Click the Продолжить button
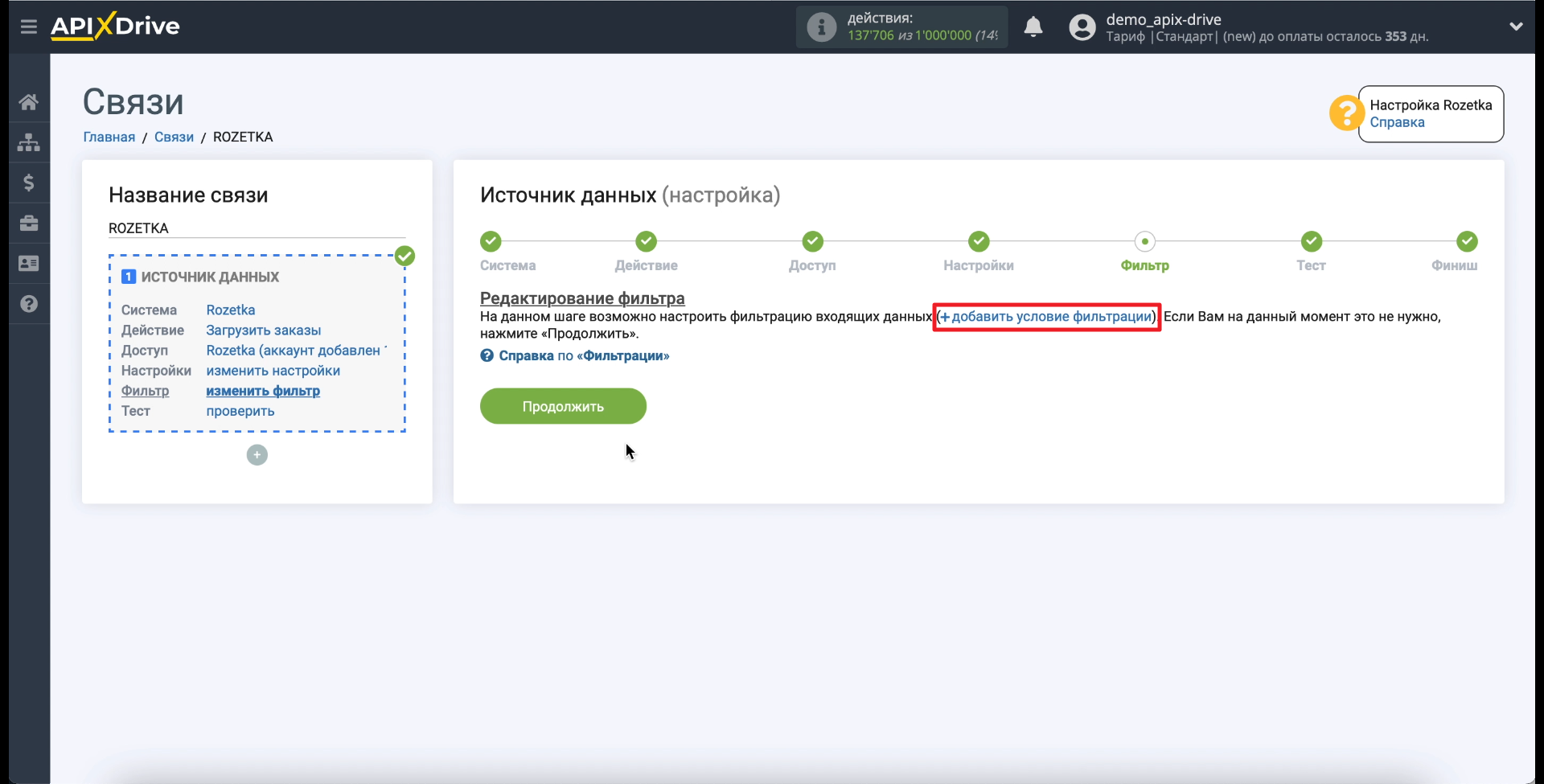The image size is (1544, 784). coord(563,406)
